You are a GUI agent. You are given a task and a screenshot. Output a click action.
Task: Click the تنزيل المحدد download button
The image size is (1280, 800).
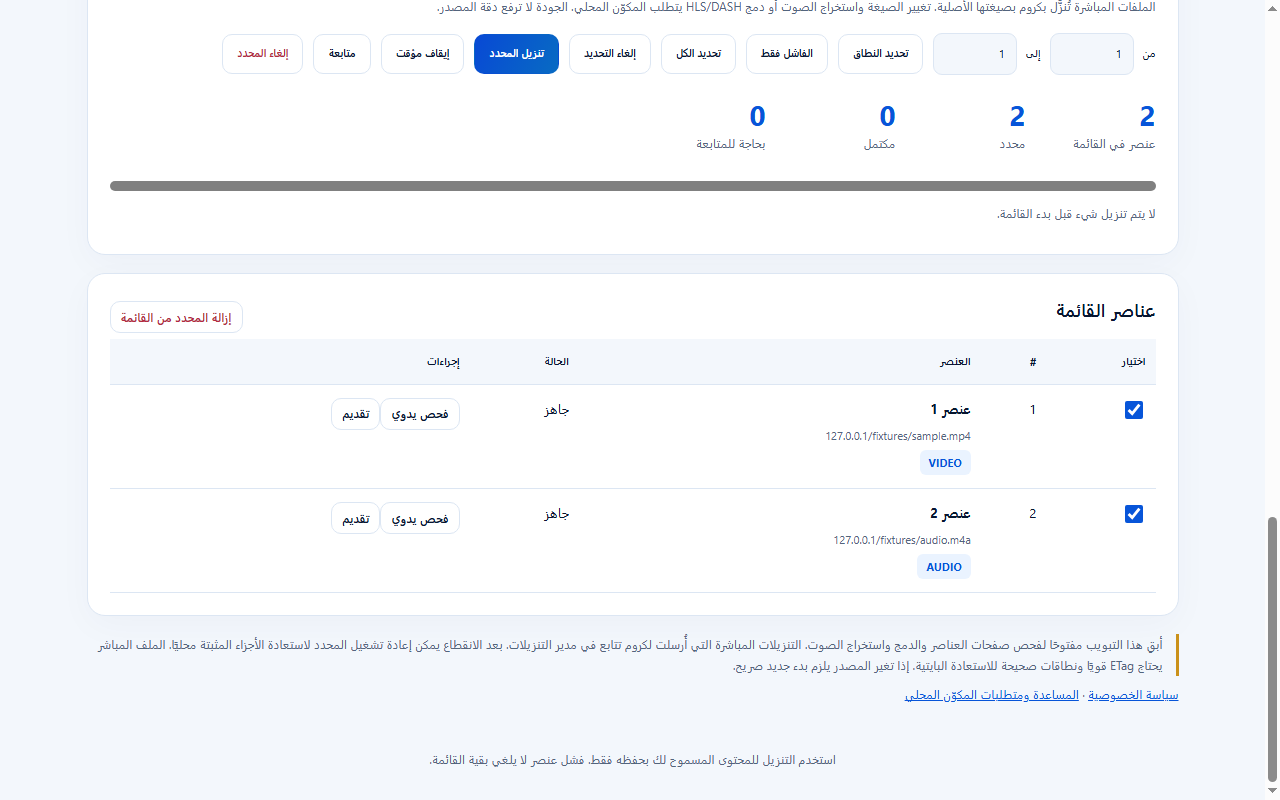[517, 54]
